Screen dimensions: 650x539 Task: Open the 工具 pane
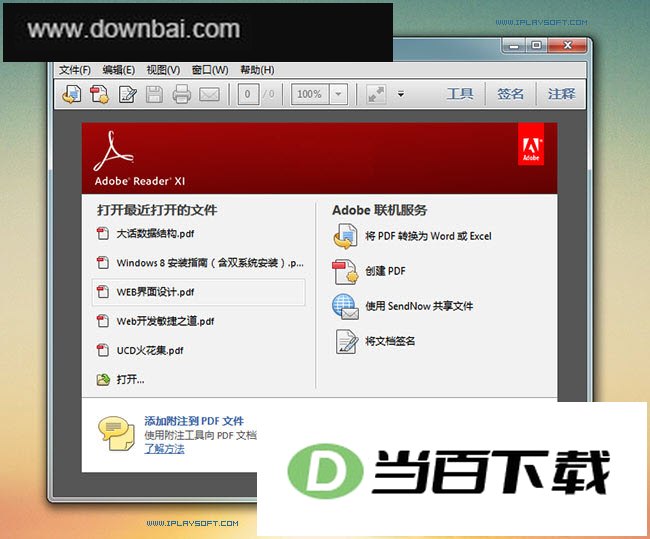[460, 94]
